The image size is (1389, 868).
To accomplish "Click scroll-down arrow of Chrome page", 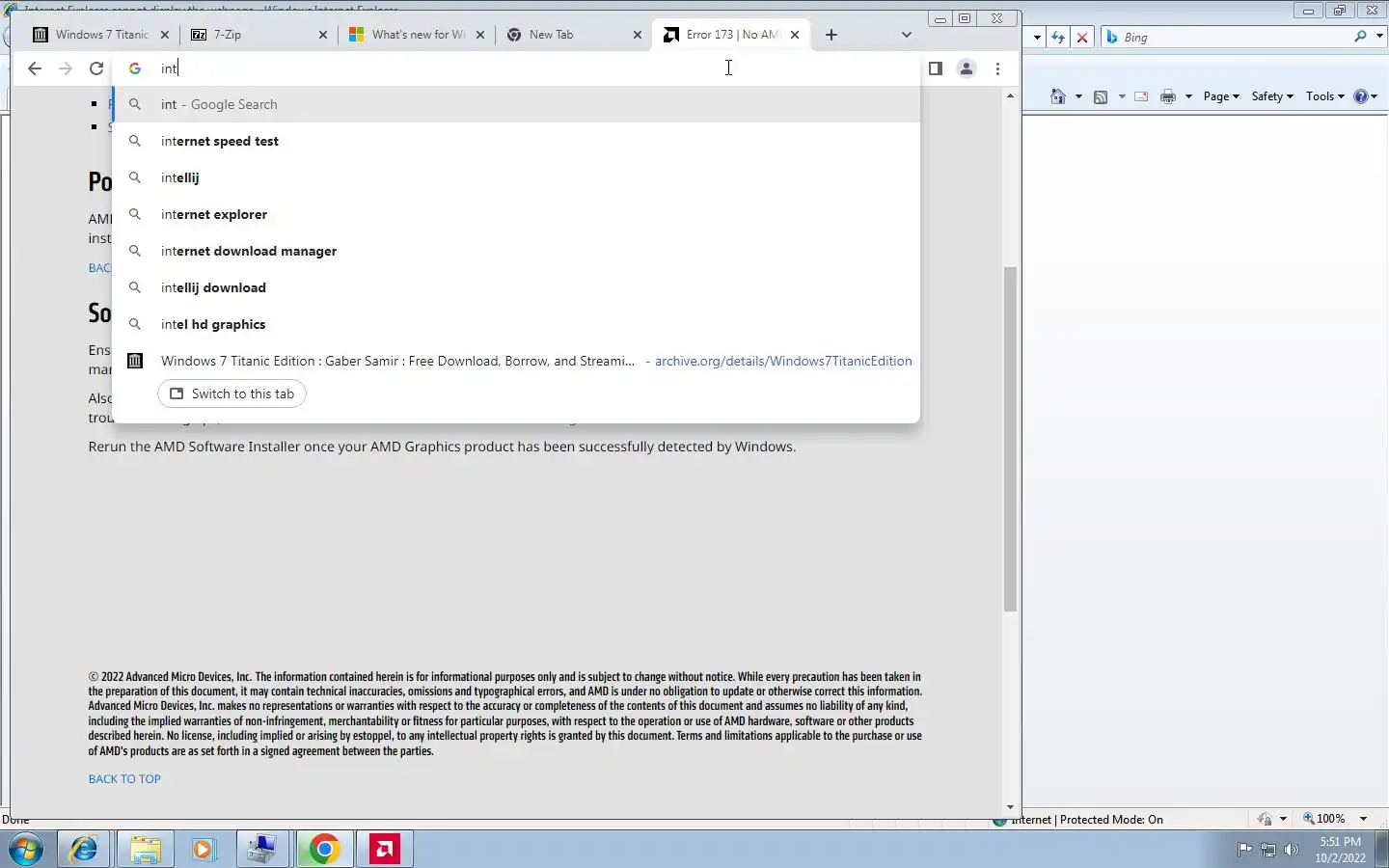I will [1010, 807].
